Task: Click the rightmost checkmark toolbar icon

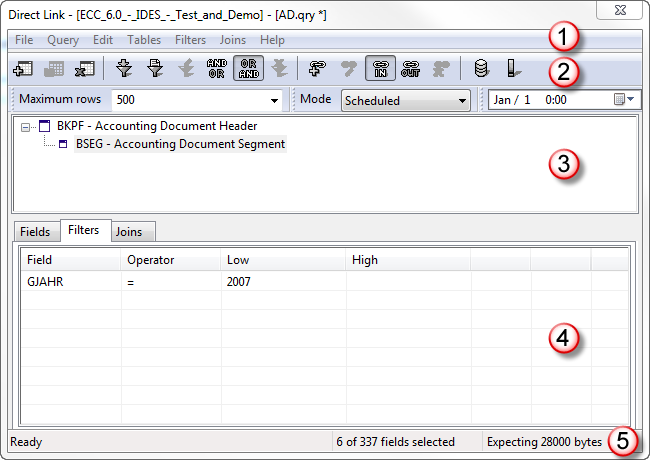Action: pyautogui.click(x=513, y=68)
